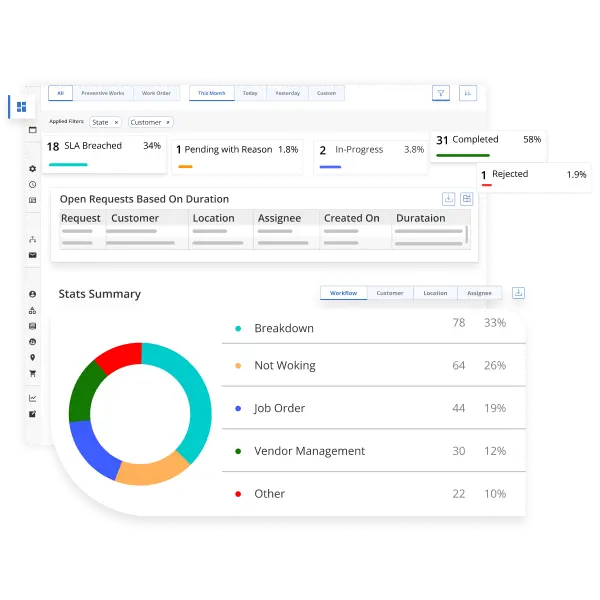This screenshot has height=600, width=600.
Task: Switch to the Preventive Works tab
Action: tap(103, 93)
